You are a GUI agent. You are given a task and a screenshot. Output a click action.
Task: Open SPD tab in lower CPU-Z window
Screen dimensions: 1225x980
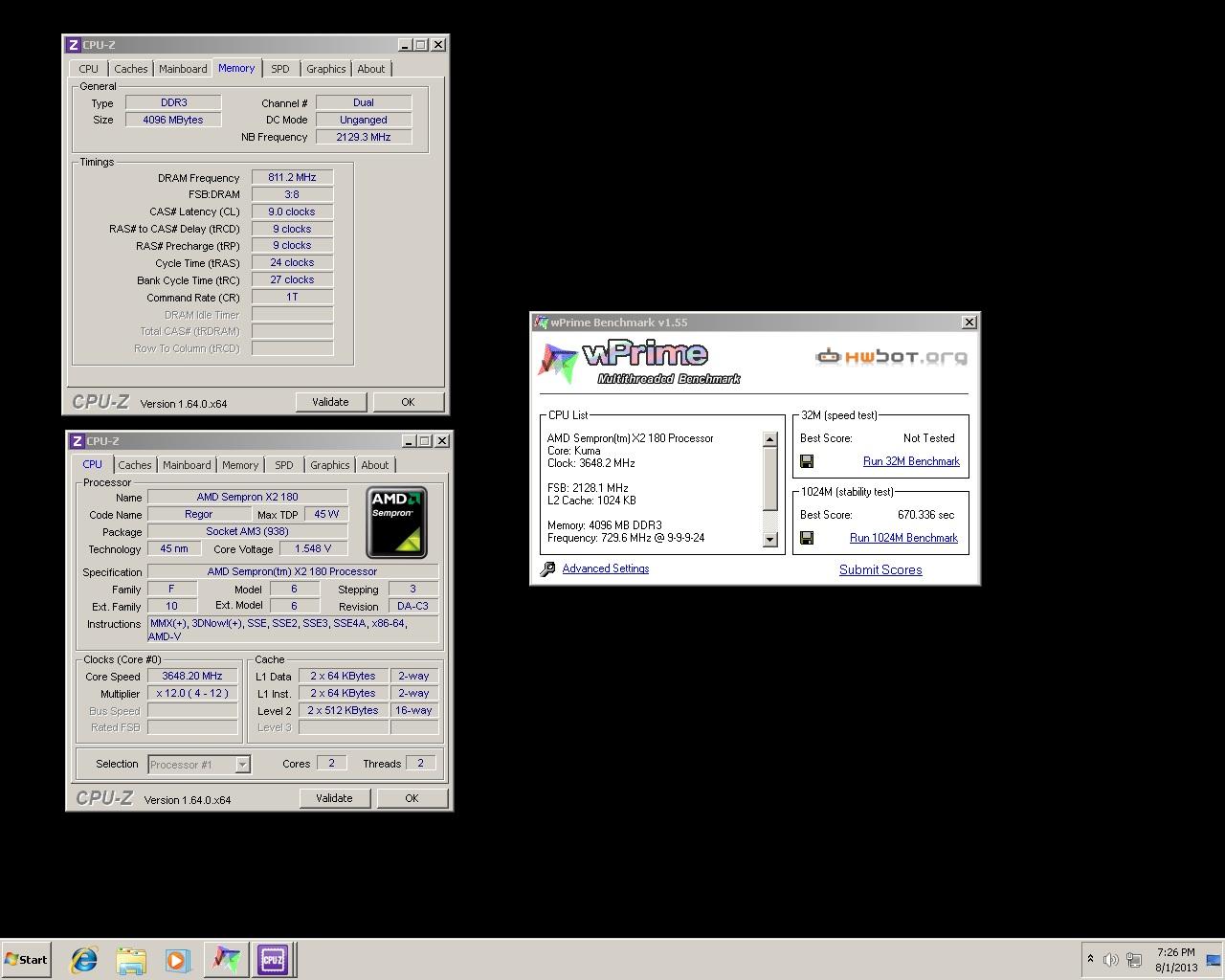tap(284, 465)
